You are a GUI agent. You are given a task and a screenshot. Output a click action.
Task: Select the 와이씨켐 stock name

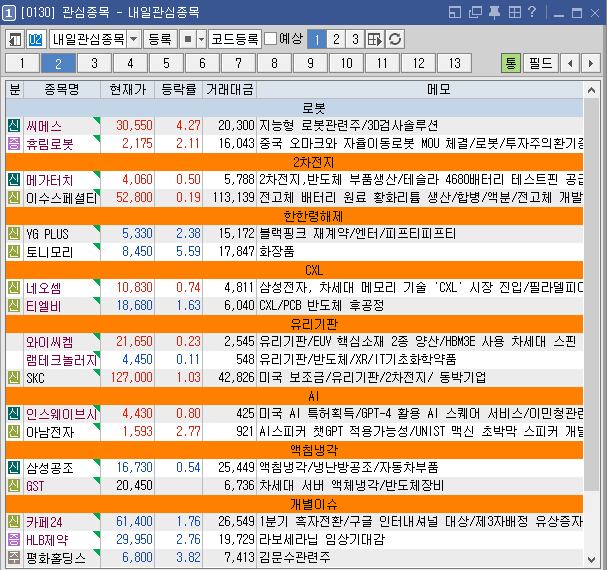[x=50, y=342]
